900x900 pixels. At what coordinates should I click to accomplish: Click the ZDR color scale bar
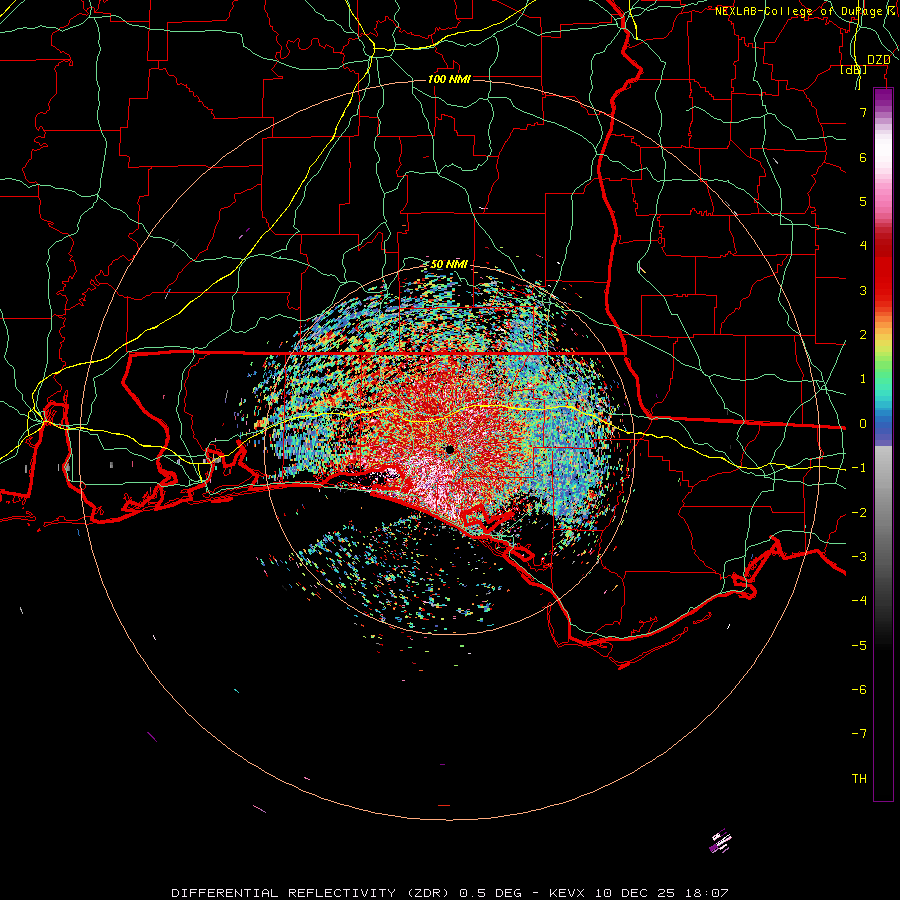883,444
